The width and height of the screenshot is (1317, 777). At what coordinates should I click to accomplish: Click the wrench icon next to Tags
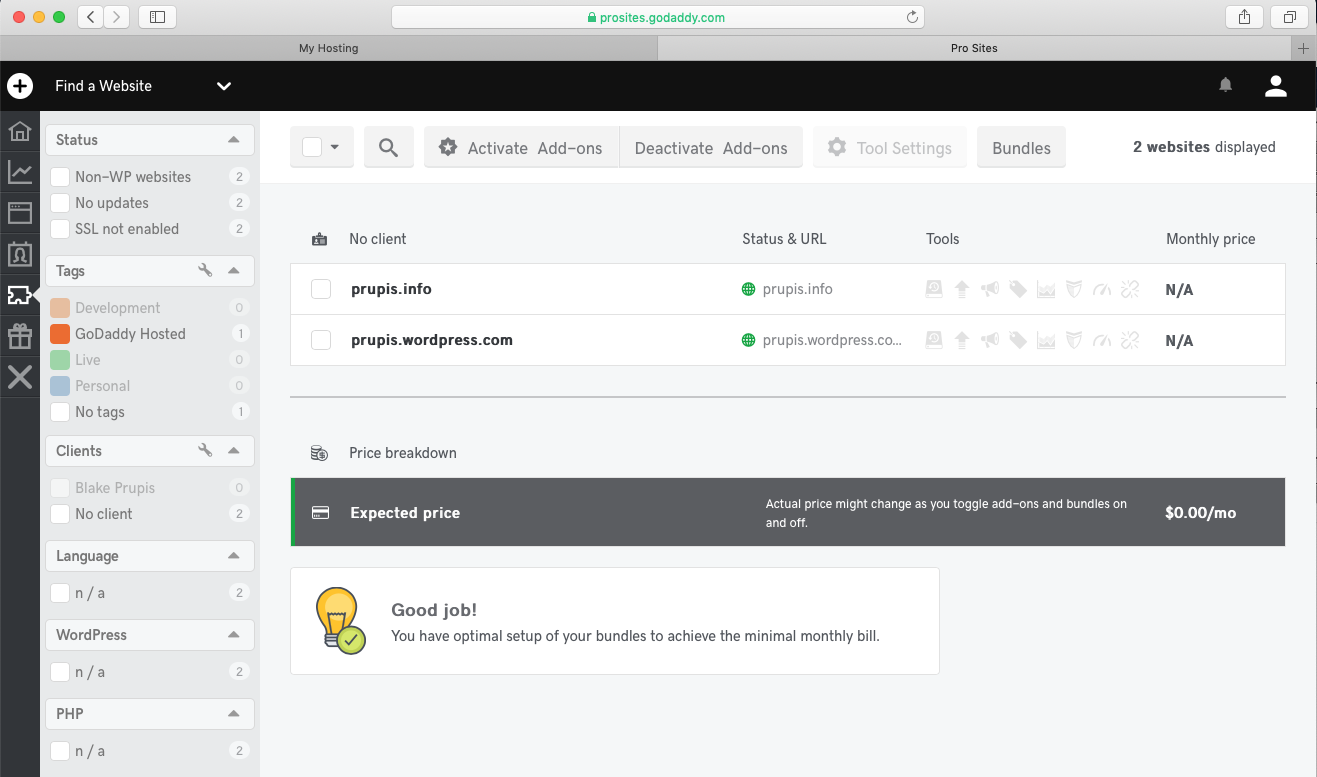click(x=205, y=271)
